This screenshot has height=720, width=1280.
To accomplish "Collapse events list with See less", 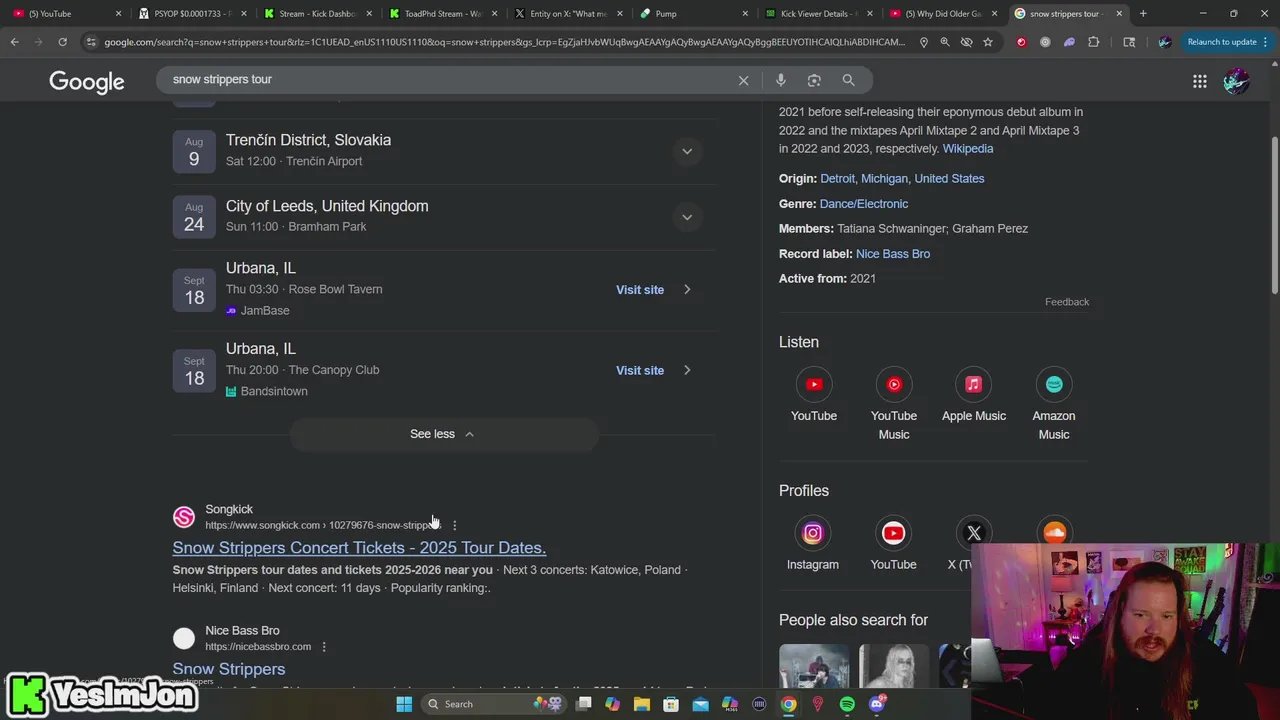I will point(443,434).
